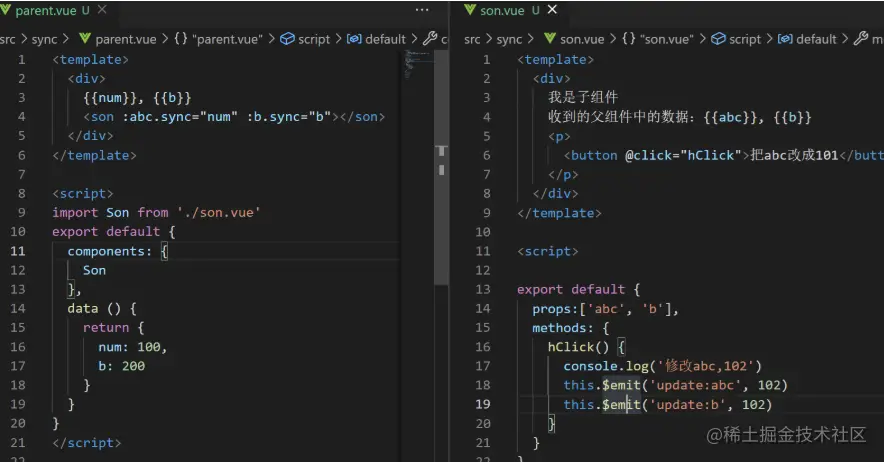The height and width of the screenshot is (462, 884).
Task: Click the Vue icon on parent.vue tab
Action: pyautogui.click(x=6, y=10)
